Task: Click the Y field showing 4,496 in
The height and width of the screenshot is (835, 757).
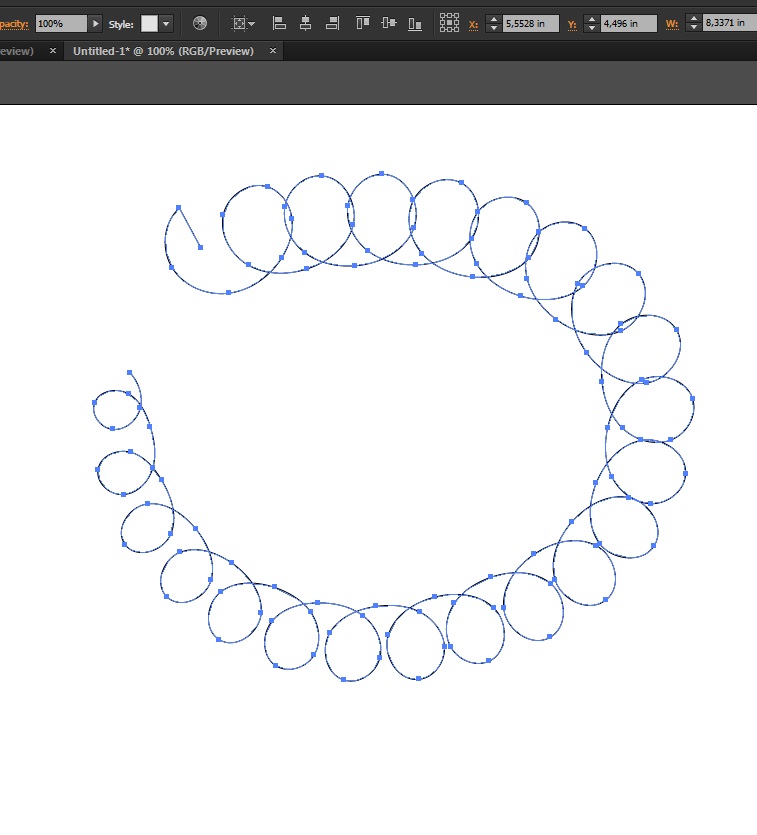Action: (628, 23)
